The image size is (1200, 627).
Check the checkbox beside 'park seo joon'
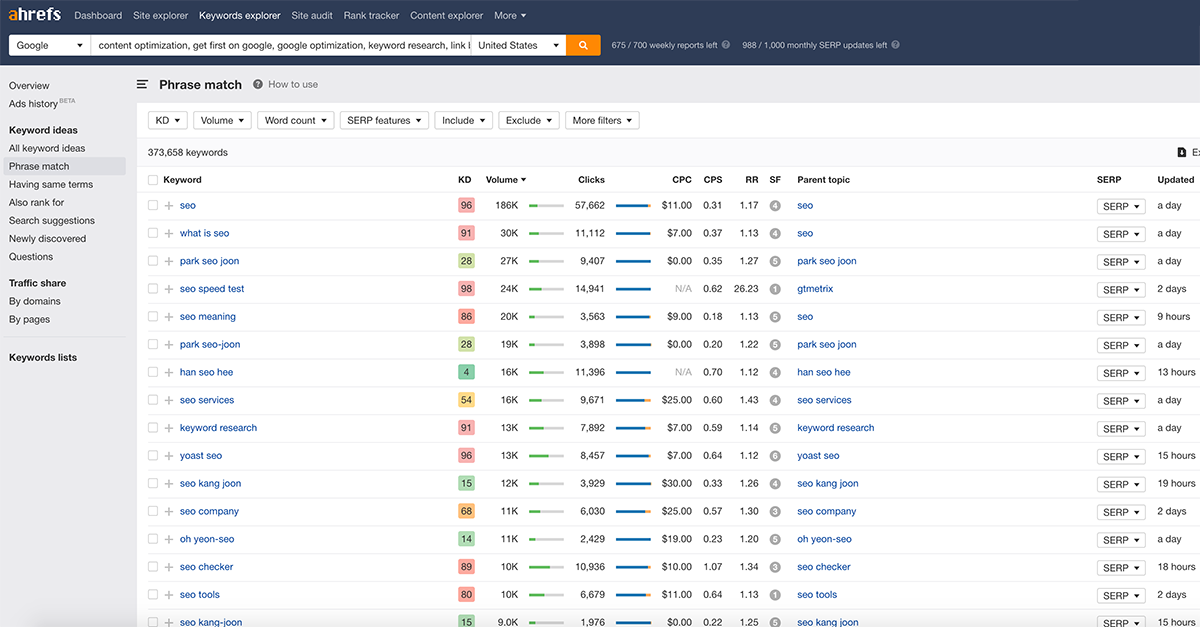pos(152,261)
